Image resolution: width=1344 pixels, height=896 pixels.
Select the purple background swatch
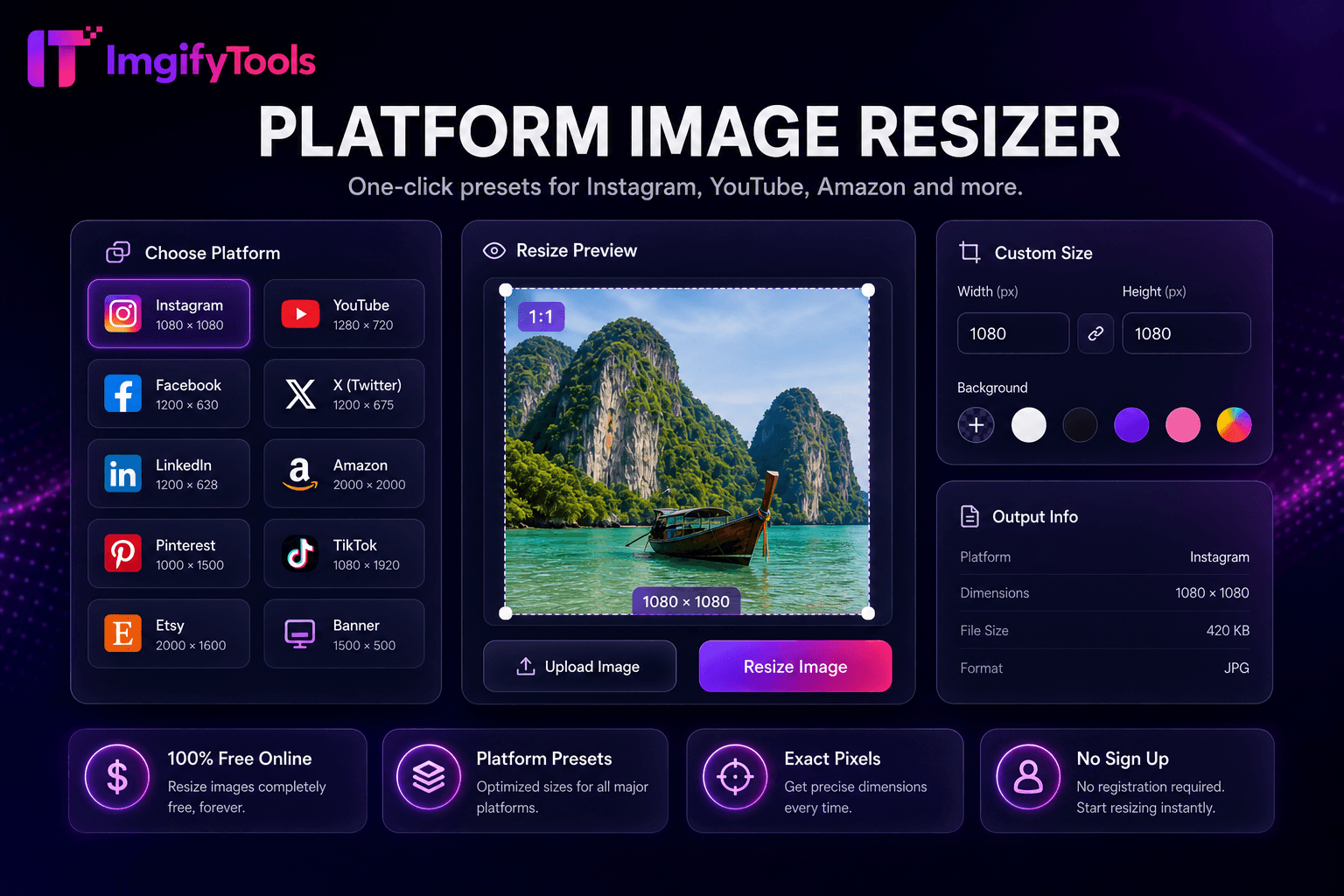1131,425
